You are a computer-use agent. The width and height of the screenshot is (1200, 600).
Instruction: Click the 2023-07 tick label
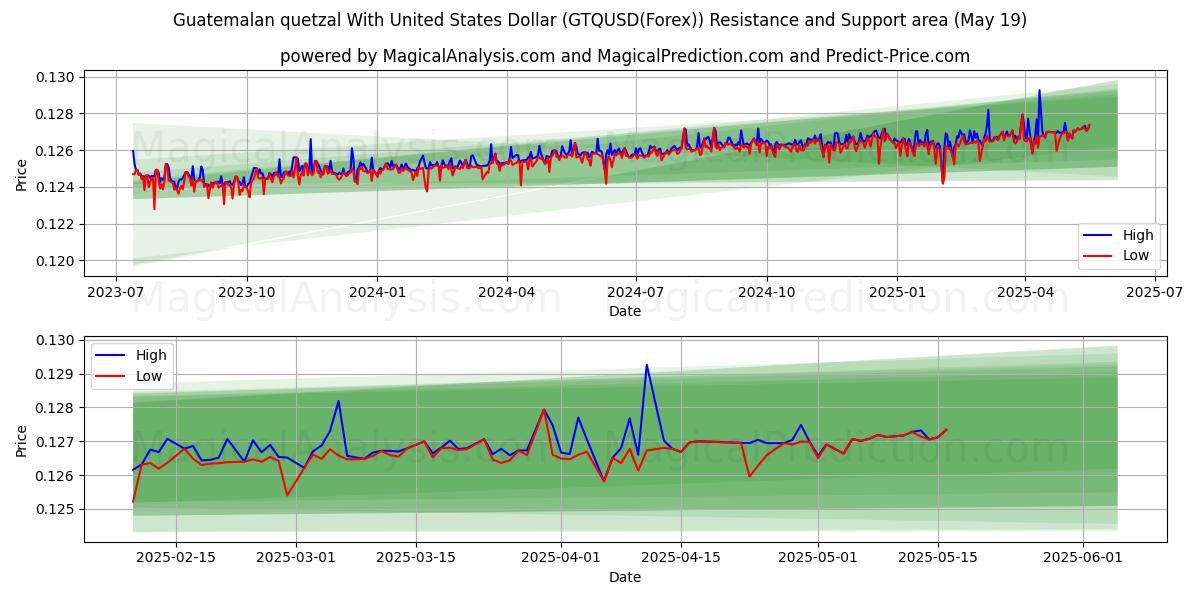point(116,292)
